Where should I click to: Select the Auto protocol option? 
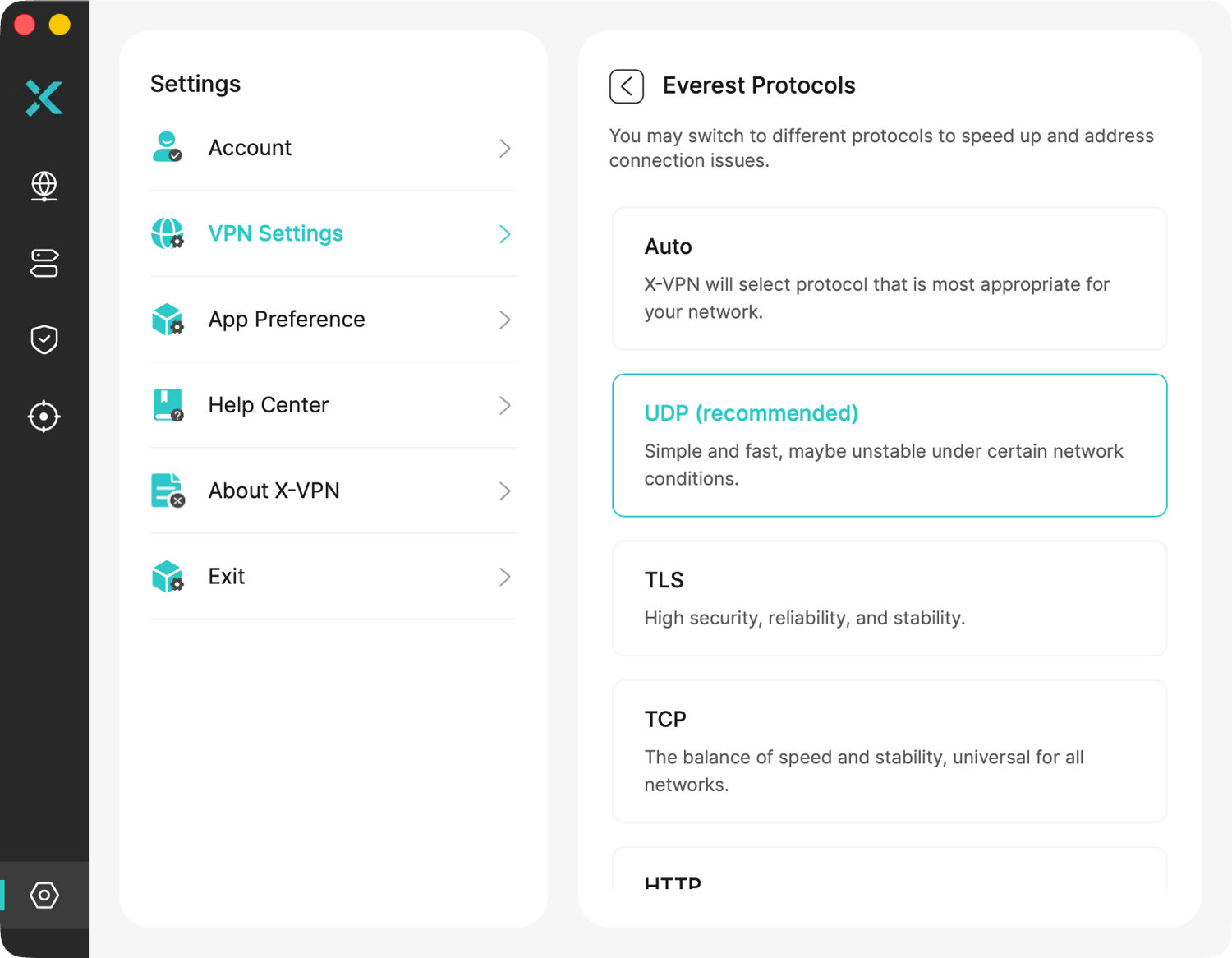tap(890, 279)
